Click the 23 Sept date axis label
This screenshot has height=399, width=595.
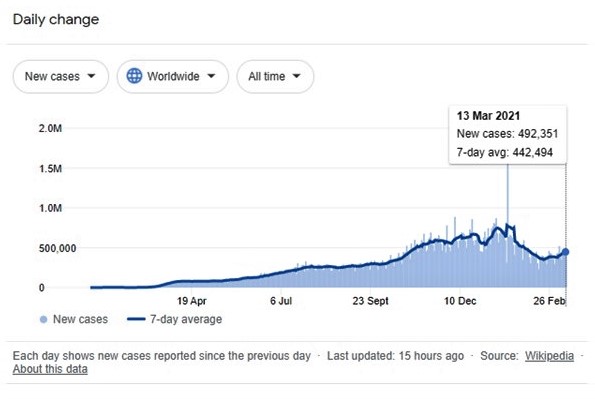(370, 301)
